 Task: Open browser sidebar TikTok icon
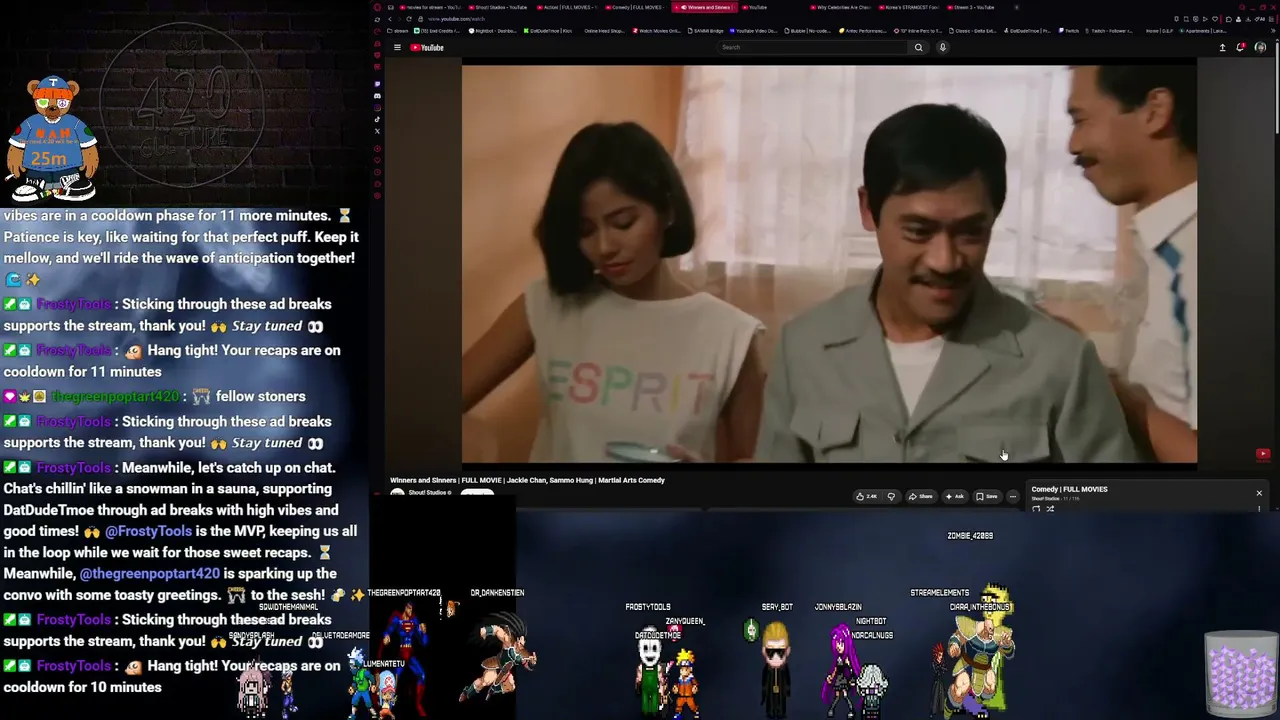coord(377,120)
